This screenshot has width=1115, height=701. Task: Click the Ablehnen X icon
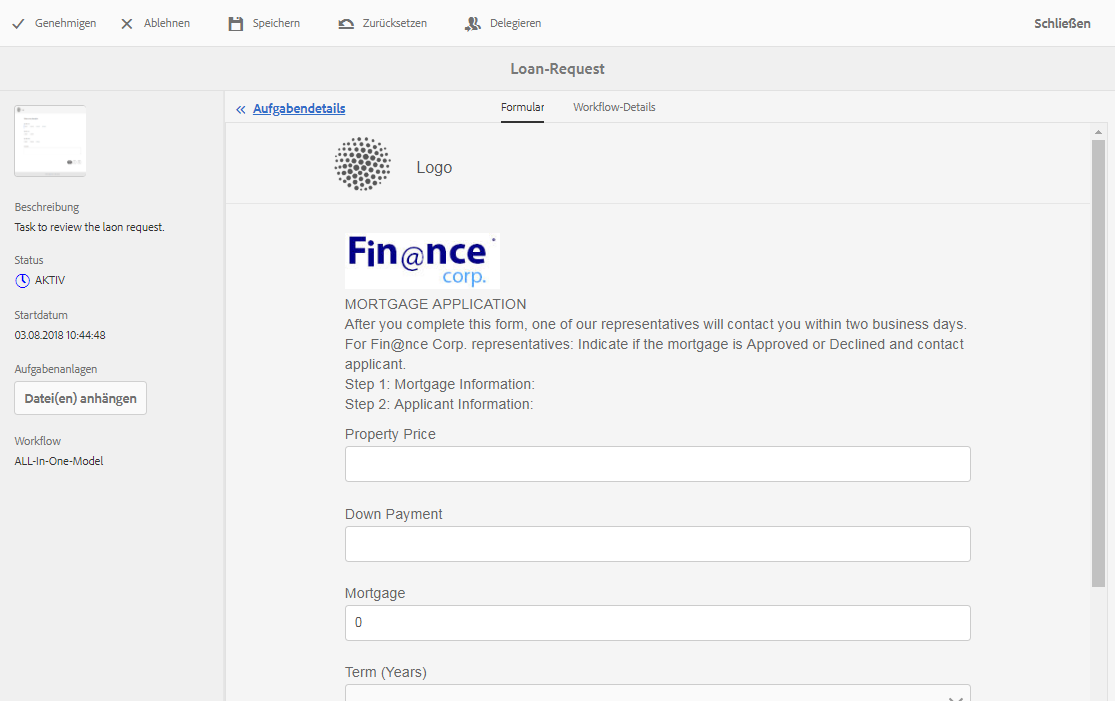[x=127, y=23]
